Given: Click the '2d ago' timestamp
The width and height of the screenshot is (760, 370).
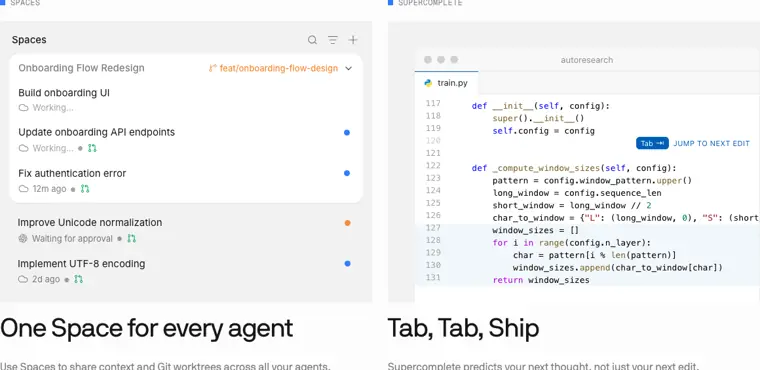Looking at the screenshot, I should [46, 279].
